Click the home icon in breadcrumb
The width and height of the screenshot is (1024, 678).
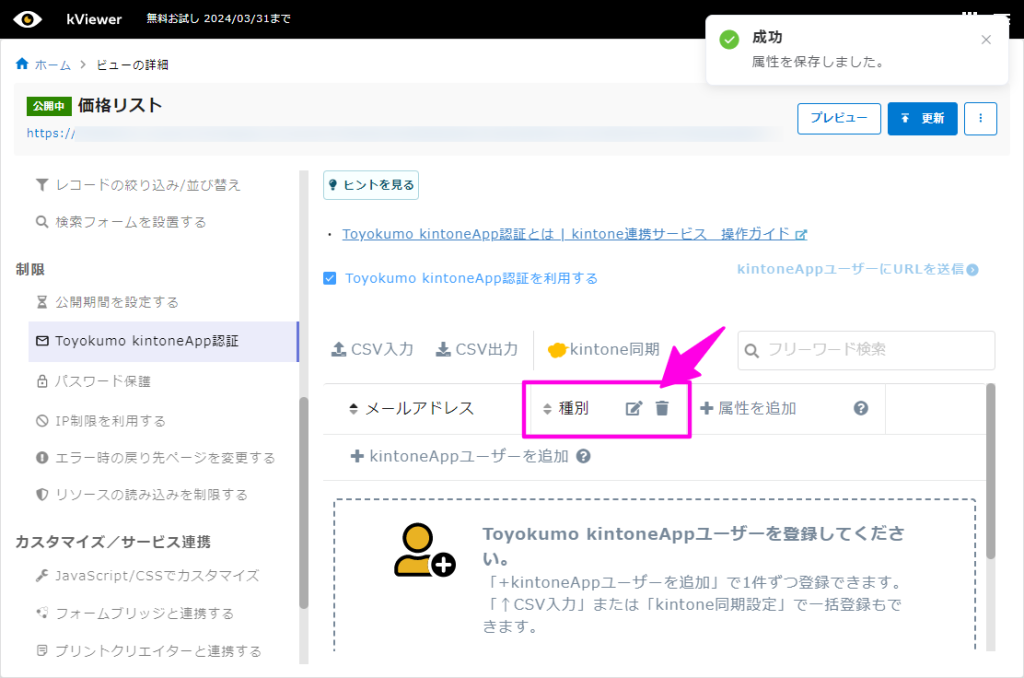(x=22, y=63)
